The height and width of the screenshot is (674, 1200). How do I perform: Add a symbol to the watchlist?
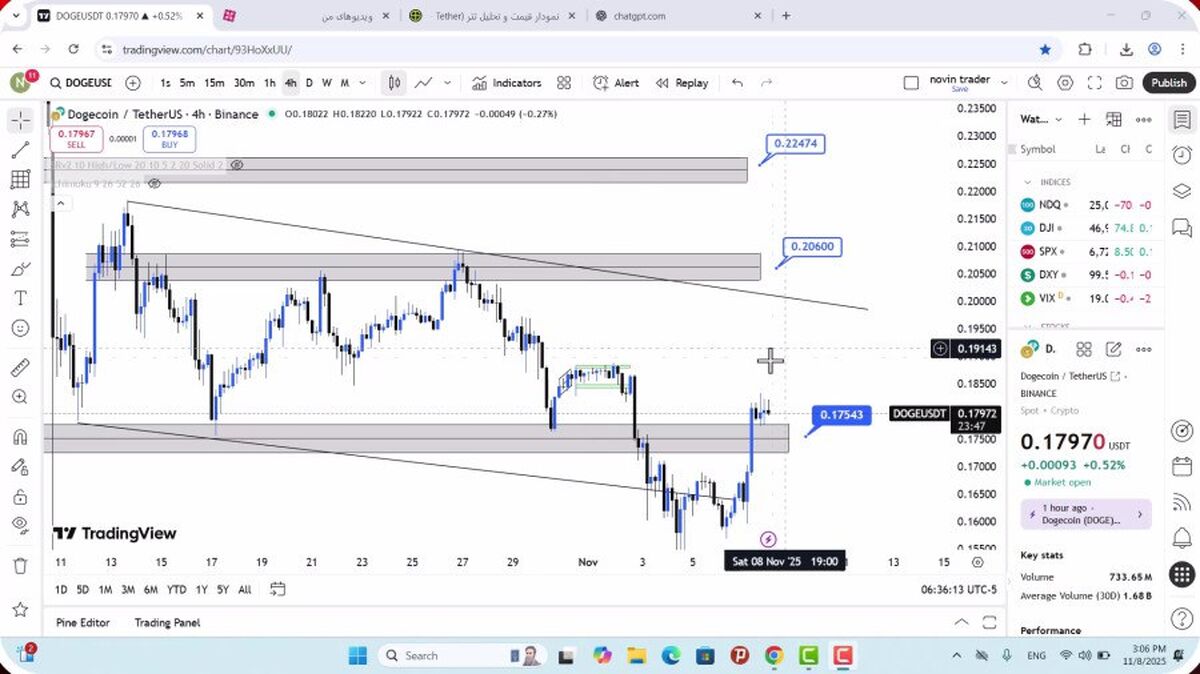[x=1084, y=119]
